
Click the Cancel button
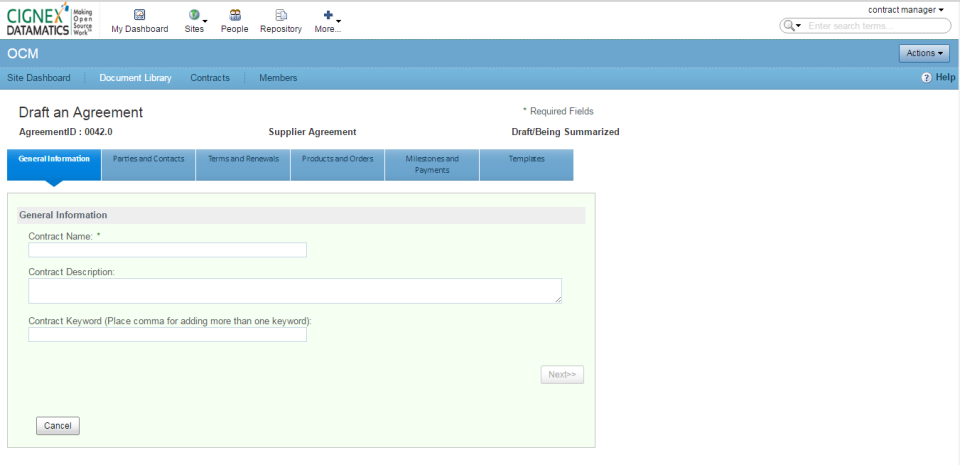click(58, 426)
